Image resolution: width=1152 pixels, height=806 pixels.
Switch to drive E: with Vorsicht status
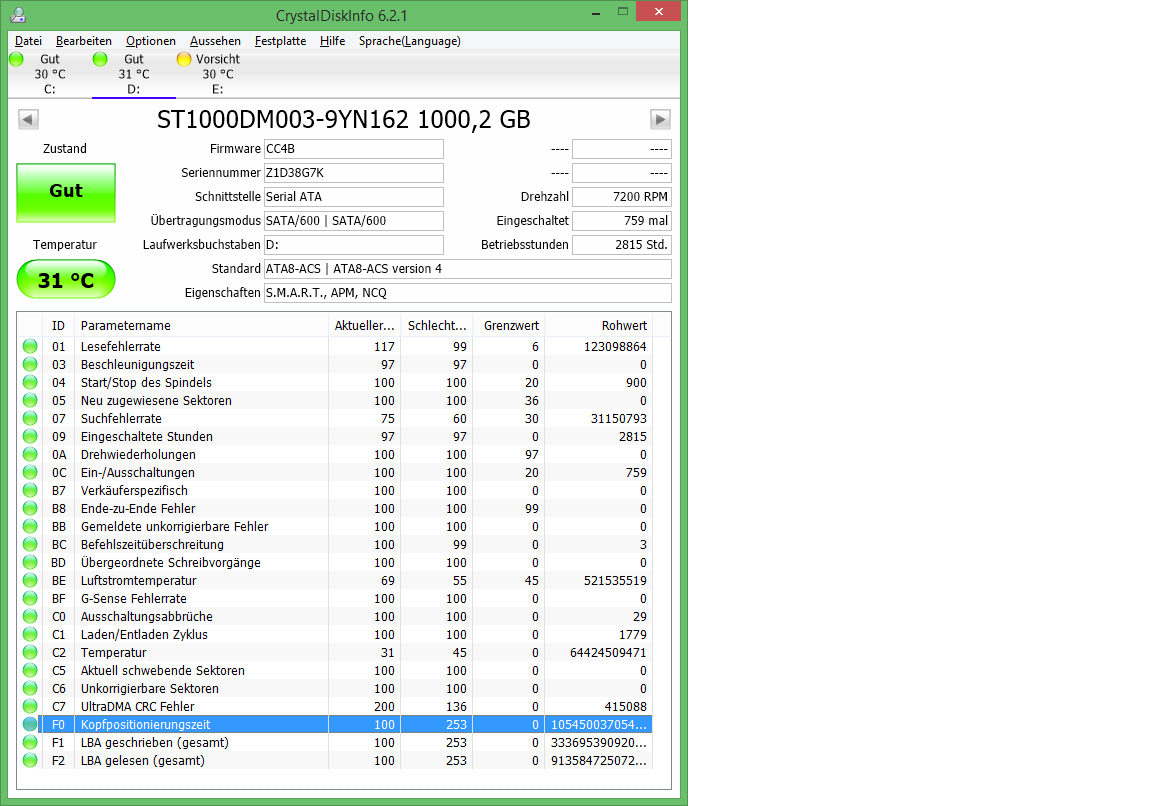[x=217, y=74]
